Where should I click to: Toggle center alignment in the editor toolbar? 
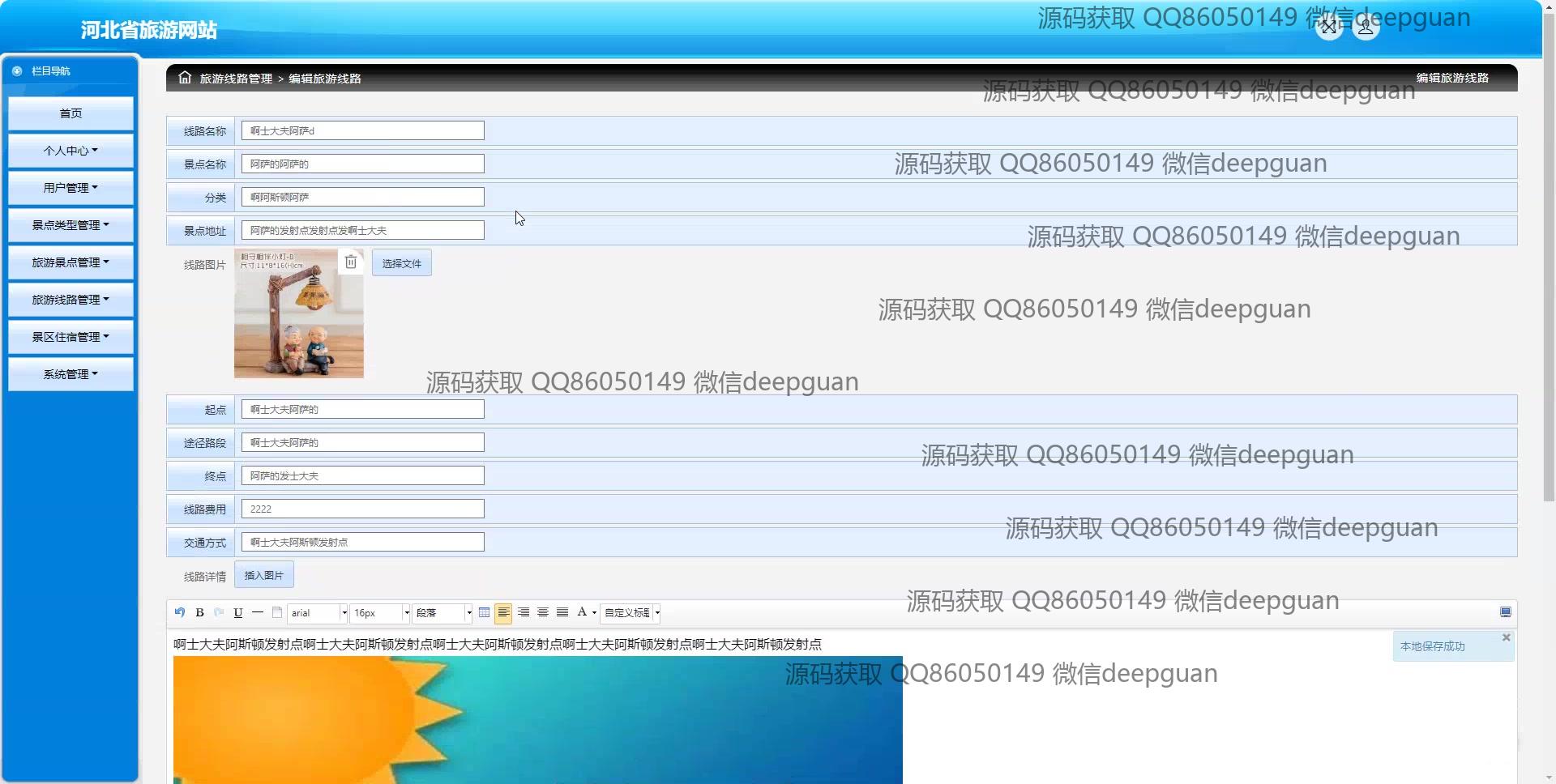pyautogui.click(x=543, y=612)
